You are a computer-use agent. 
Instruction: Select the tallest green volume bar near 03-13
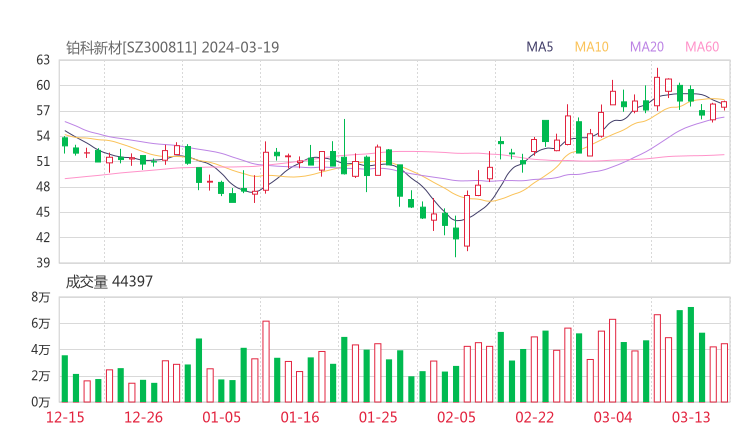[691, 355]
